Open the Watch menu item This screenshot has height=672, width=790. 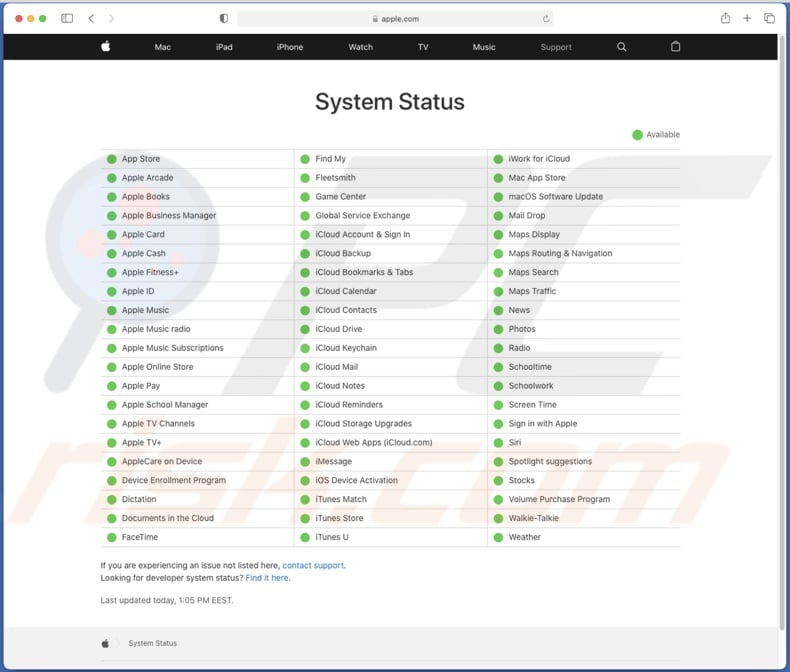click(x=361, y=47)
